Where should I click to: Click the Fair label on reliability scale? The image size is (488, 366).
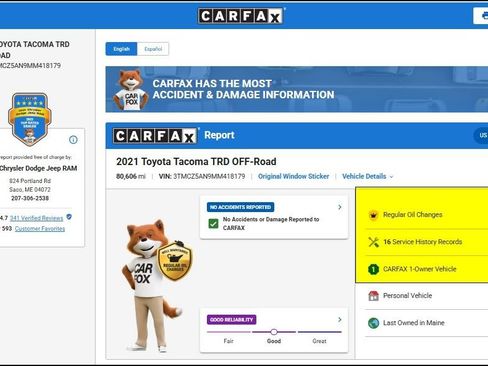click(228, 341)
